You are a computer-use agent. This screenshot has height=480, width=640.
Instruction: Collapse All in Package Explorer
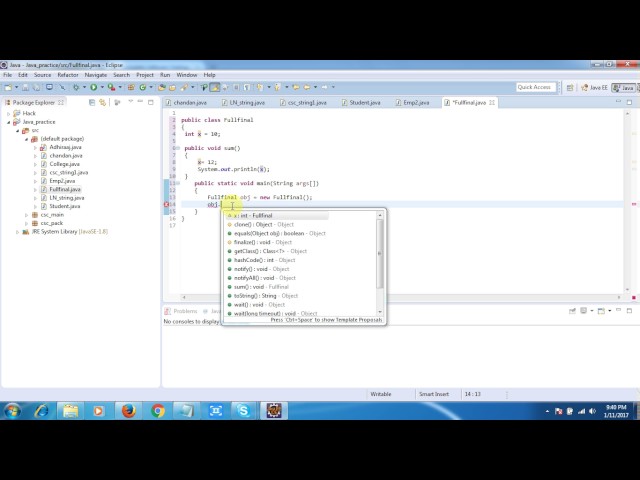click(92, 102)
